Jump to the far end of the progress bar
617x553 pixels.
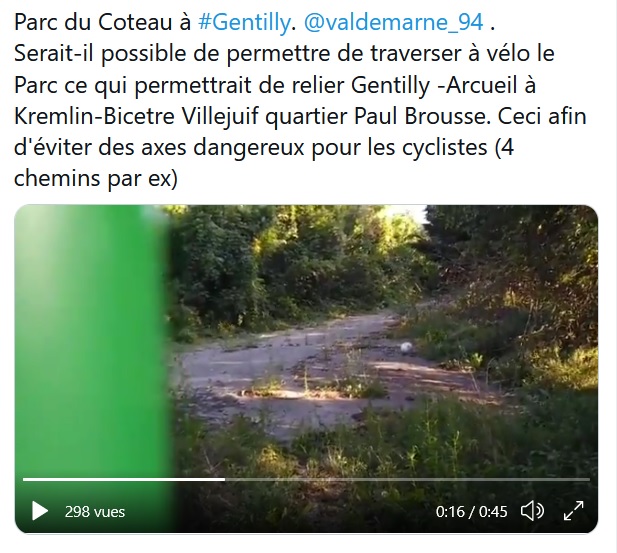pyautogui.click(x=589, y=479)
